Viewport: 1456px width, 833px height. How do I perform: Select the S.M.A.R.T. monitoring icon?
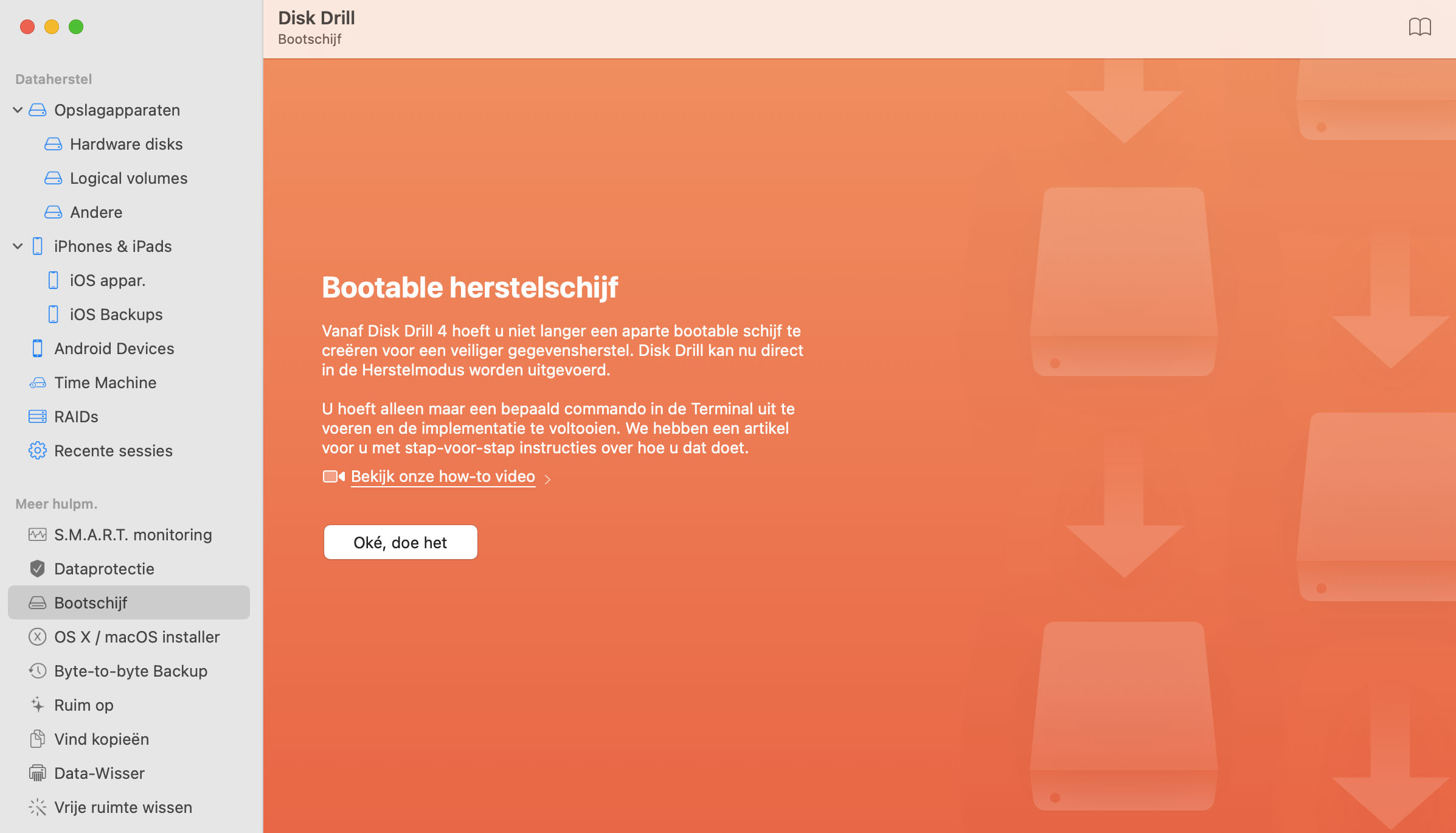point(37,535)
